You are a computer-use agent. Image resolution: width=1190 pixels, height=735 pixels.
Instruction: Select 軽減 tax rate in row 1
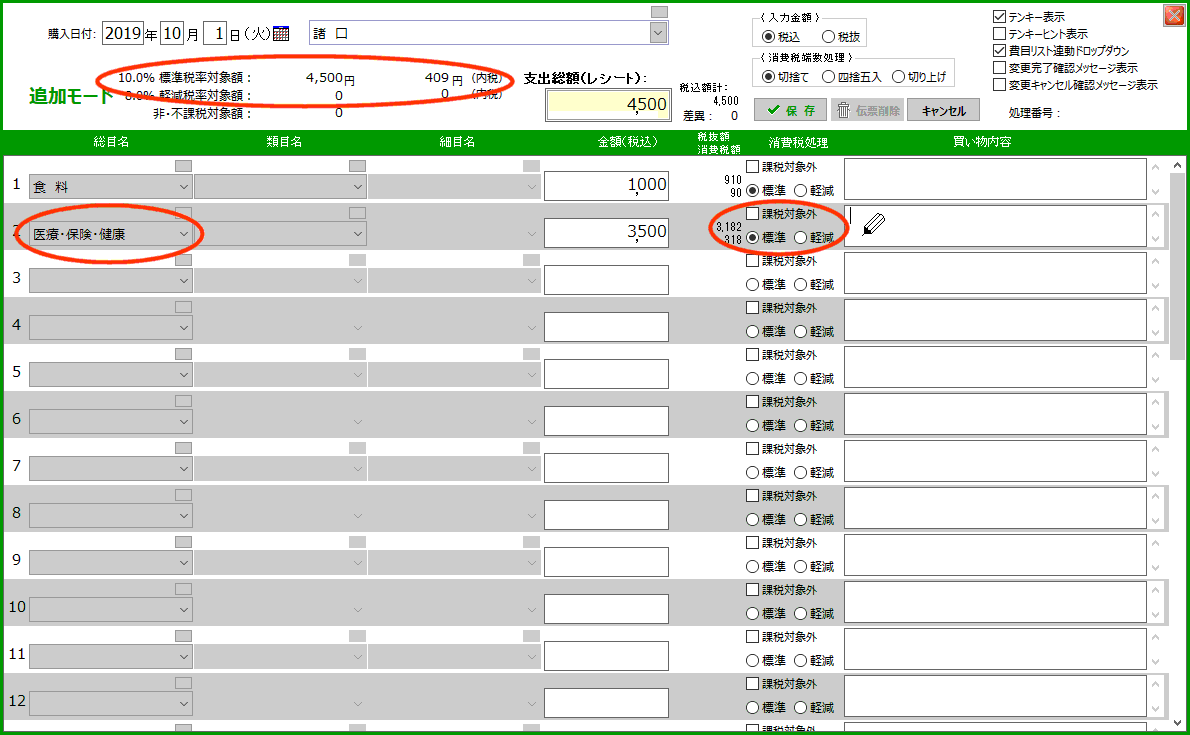(800, 191)
